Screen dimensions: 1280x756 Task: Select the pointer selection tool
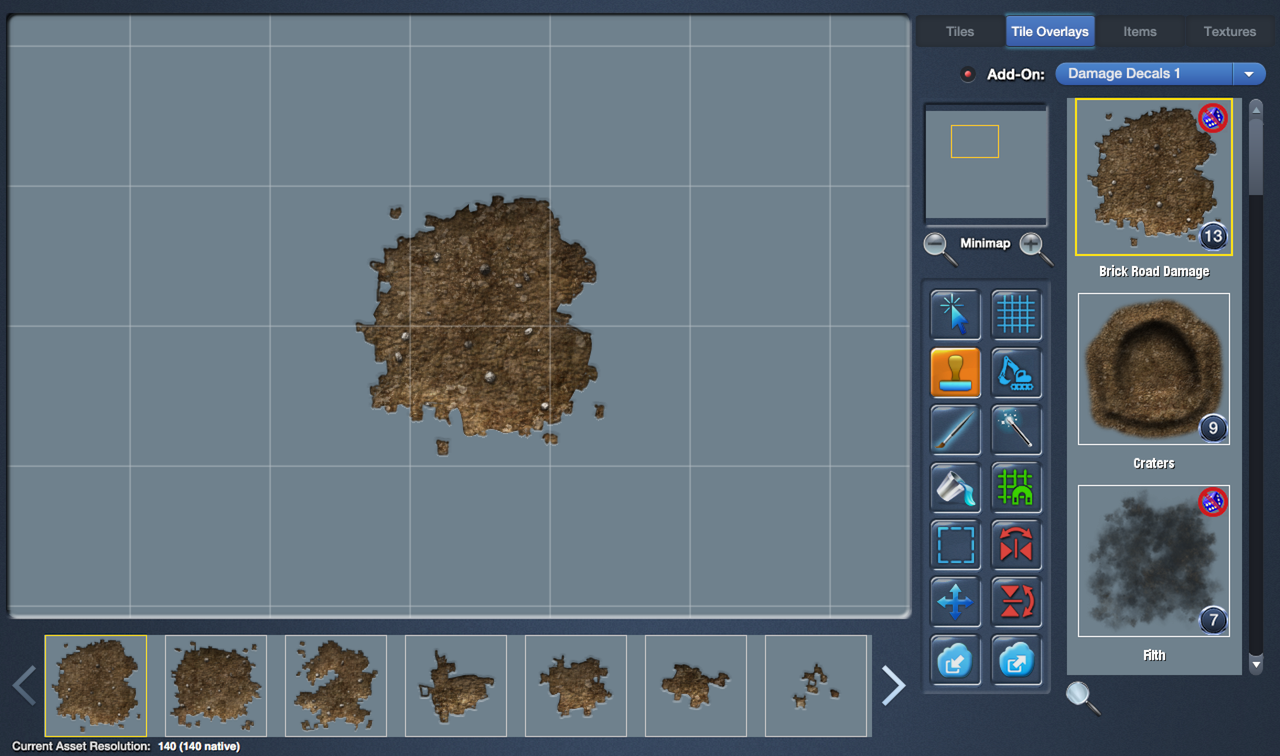click(955, 315)
